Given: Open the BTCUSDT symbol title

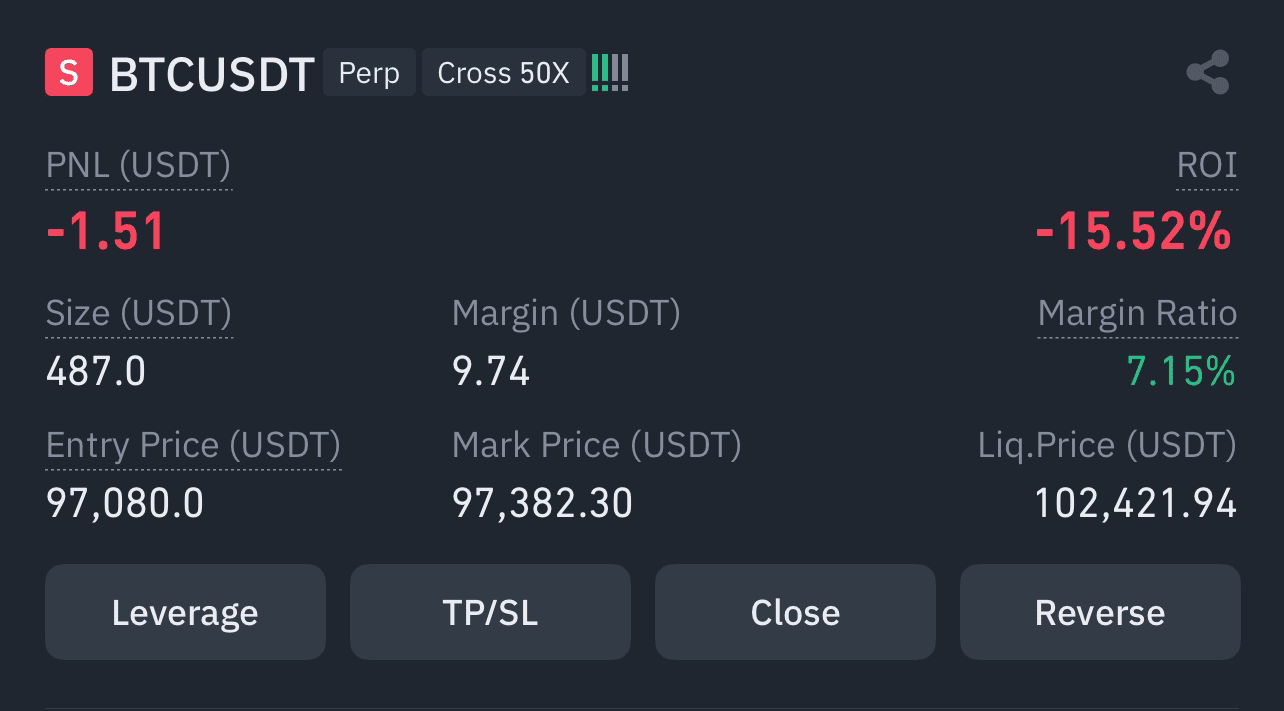Looking at the screenshot, I should point(212,74).
